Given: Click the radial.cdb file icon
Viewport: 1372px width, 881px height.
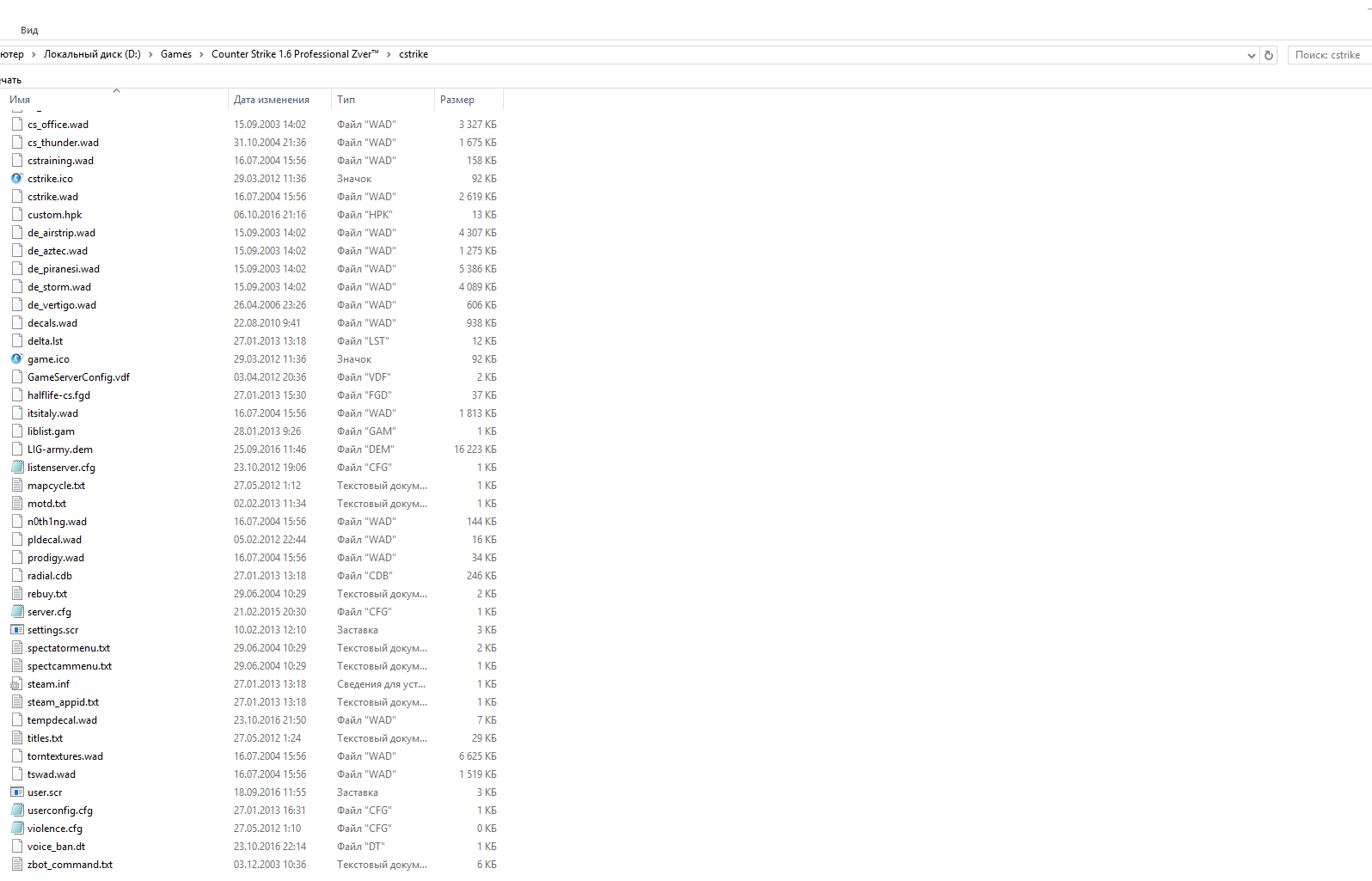Looking at the screenshot, I should (x=16, y=576).
